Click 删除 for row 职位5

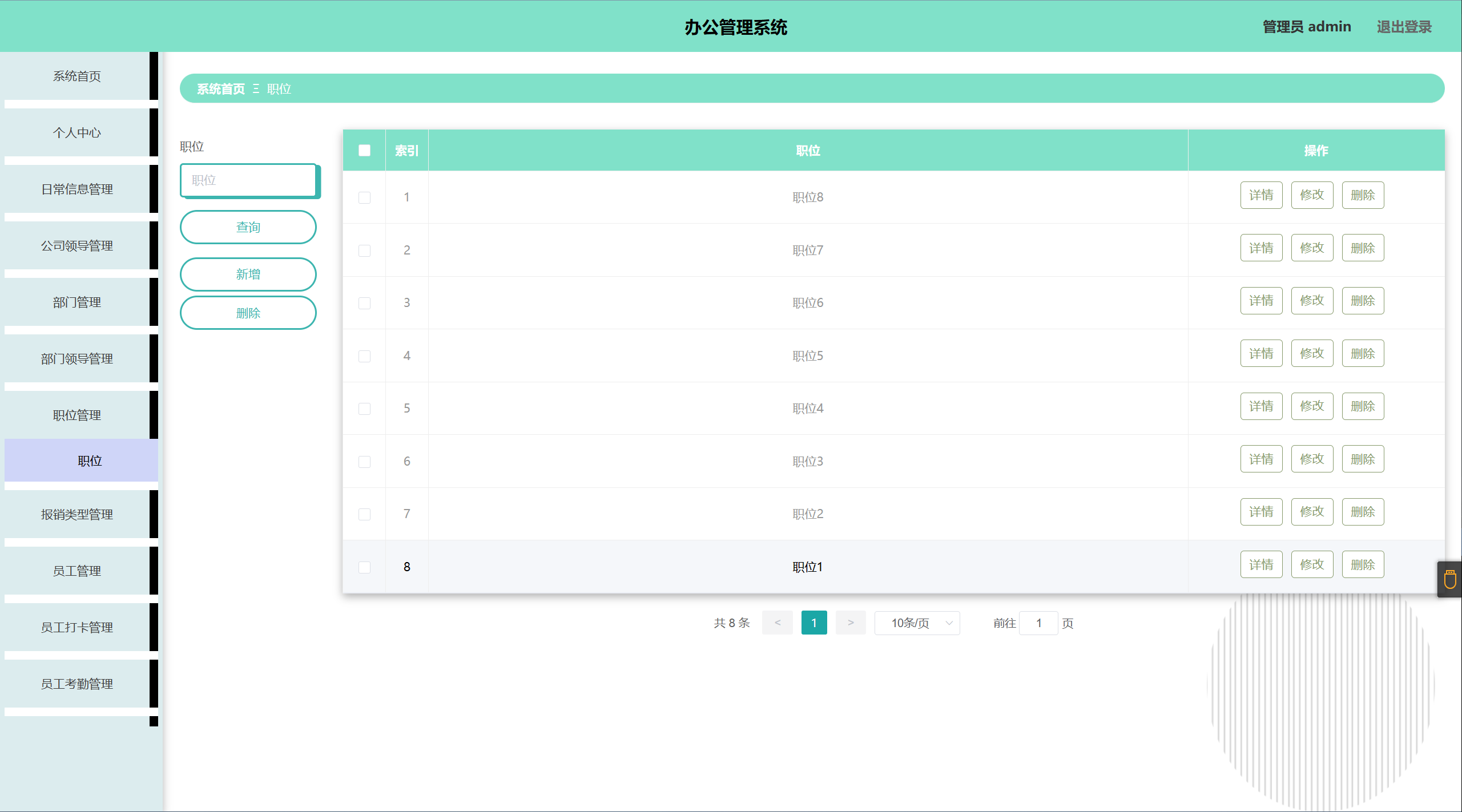click(1363, 354)
